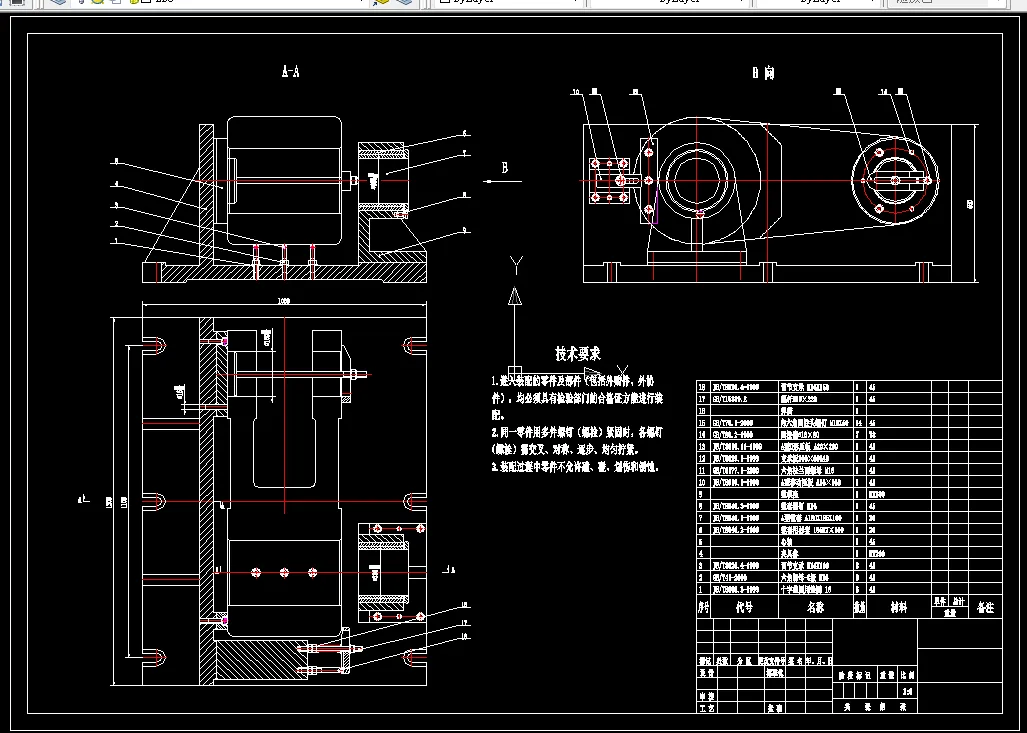This screenshot has height=733, width=1027.
Task: Click the "Y" axis label of UCS icon
Action: [516, 265]
